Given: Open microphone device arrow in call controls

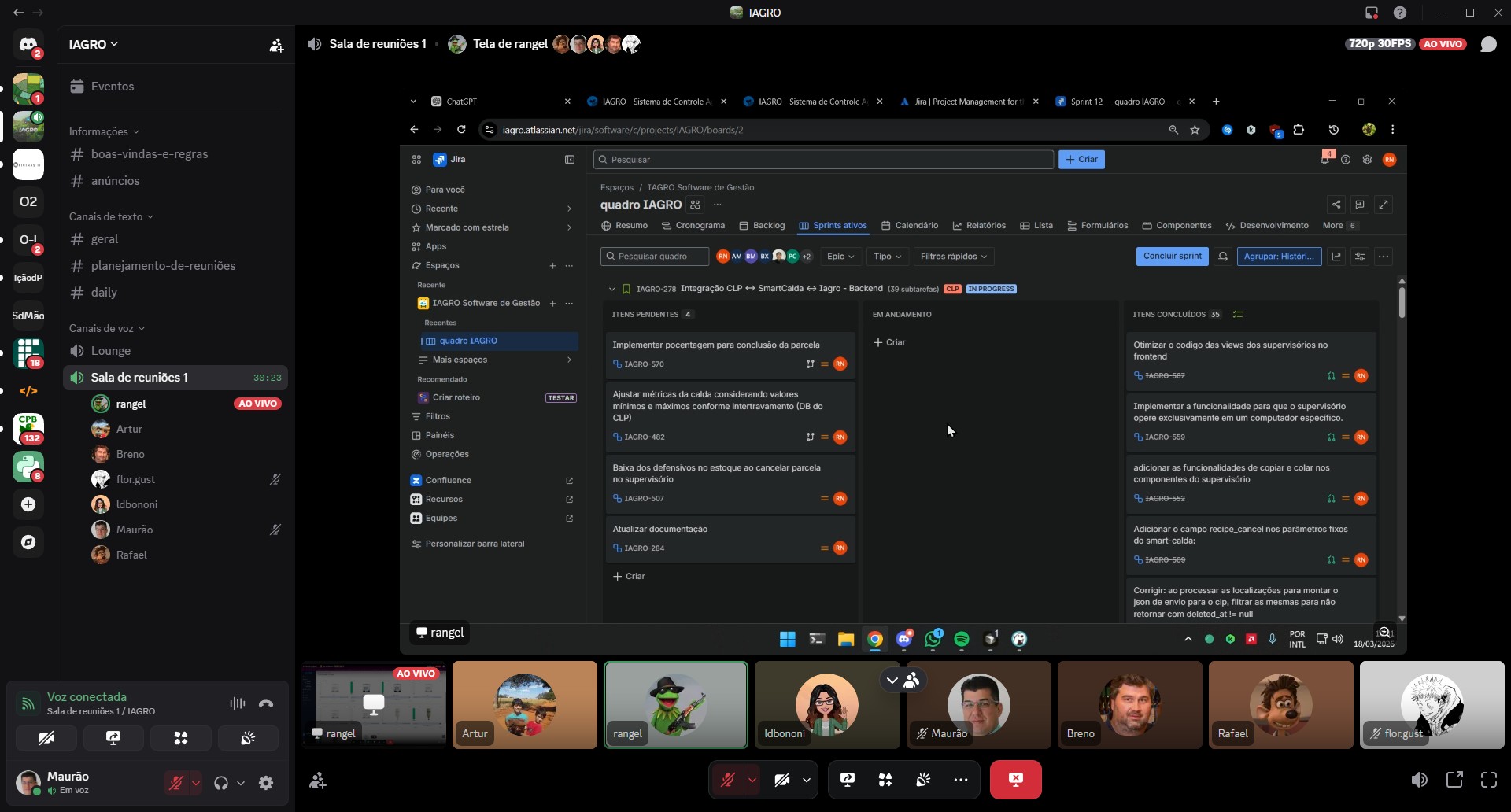Looking at the screenshot, I should [752, 780].
